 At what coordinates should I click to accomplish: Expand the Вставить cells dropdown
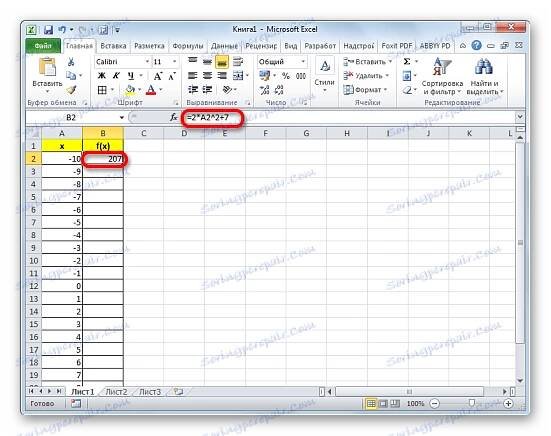[390, 62]
